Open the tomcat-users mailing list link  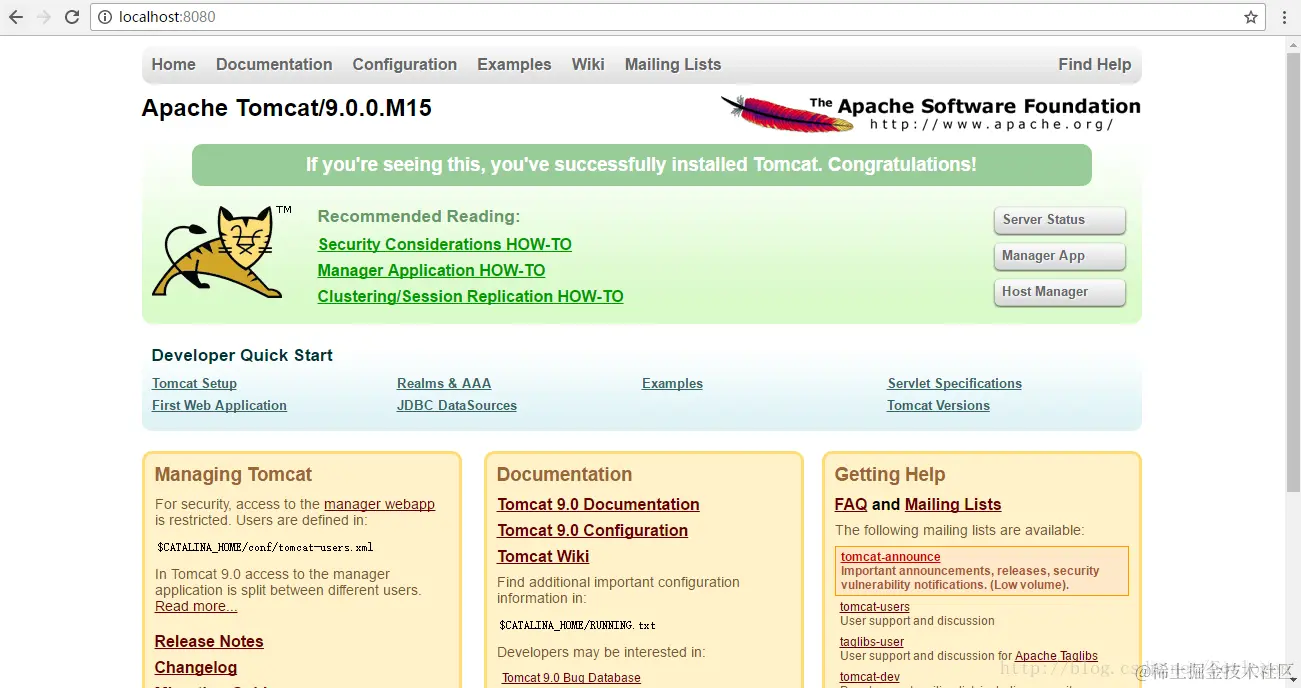pyautogui.click(x=875, y=606)
